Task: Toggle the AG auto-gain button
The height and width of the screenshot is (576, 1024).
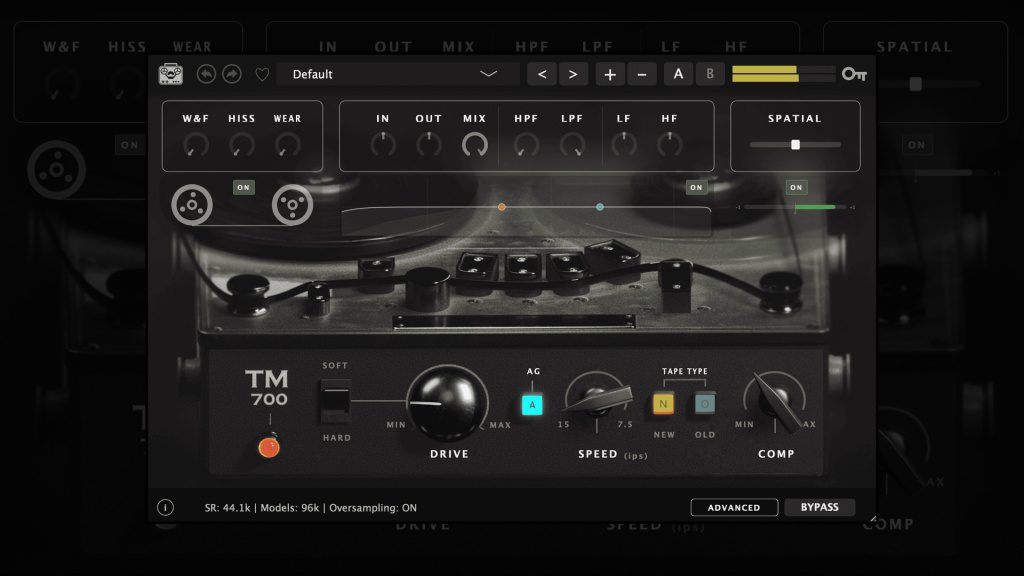Action: [533, 404]
